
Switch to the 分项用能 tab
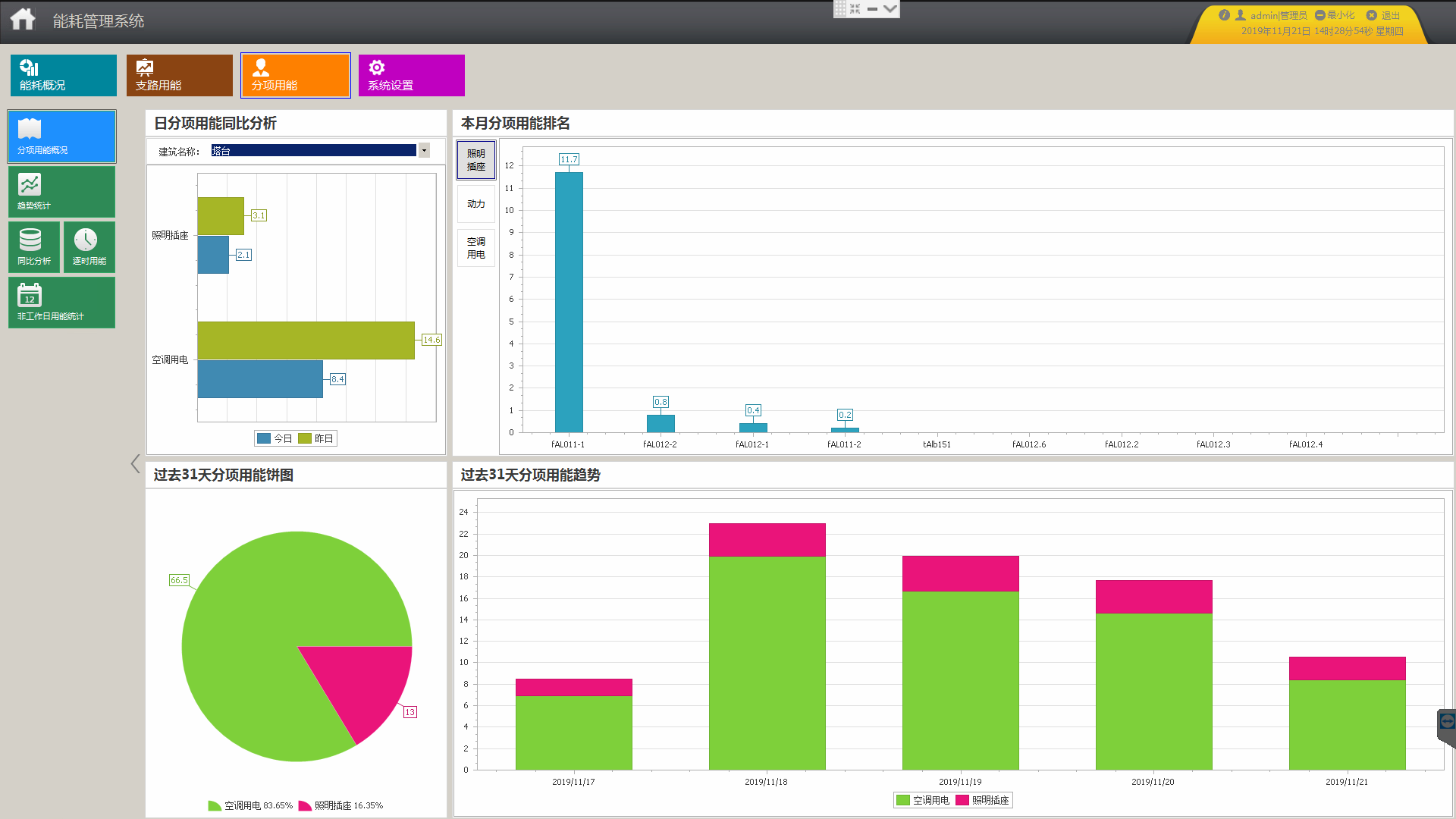pyautogui.click(x=295, y=75)
